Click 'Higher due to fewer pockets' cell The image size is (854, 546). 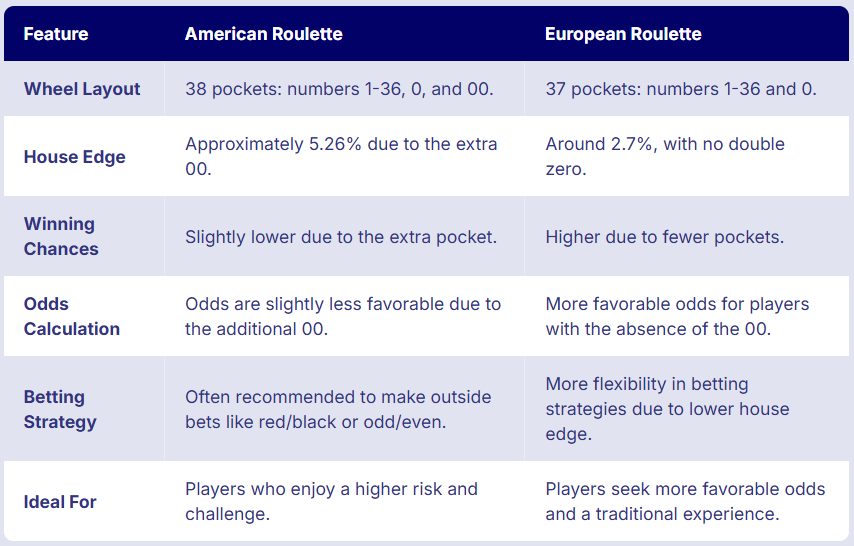click(x=664, y=237)
